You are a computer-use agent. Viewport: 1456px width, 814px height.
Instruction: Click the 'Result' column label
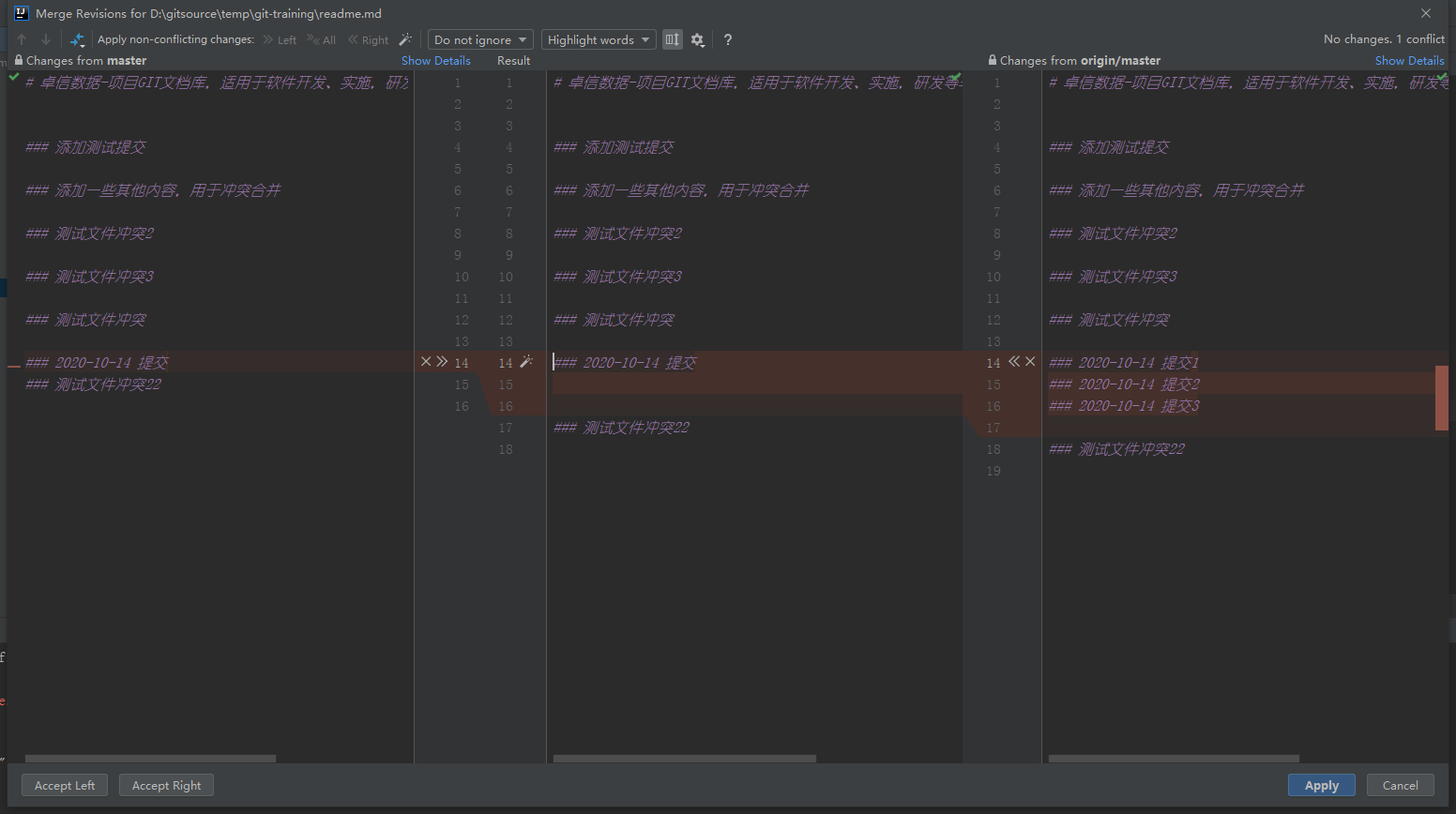coord(513,60)
